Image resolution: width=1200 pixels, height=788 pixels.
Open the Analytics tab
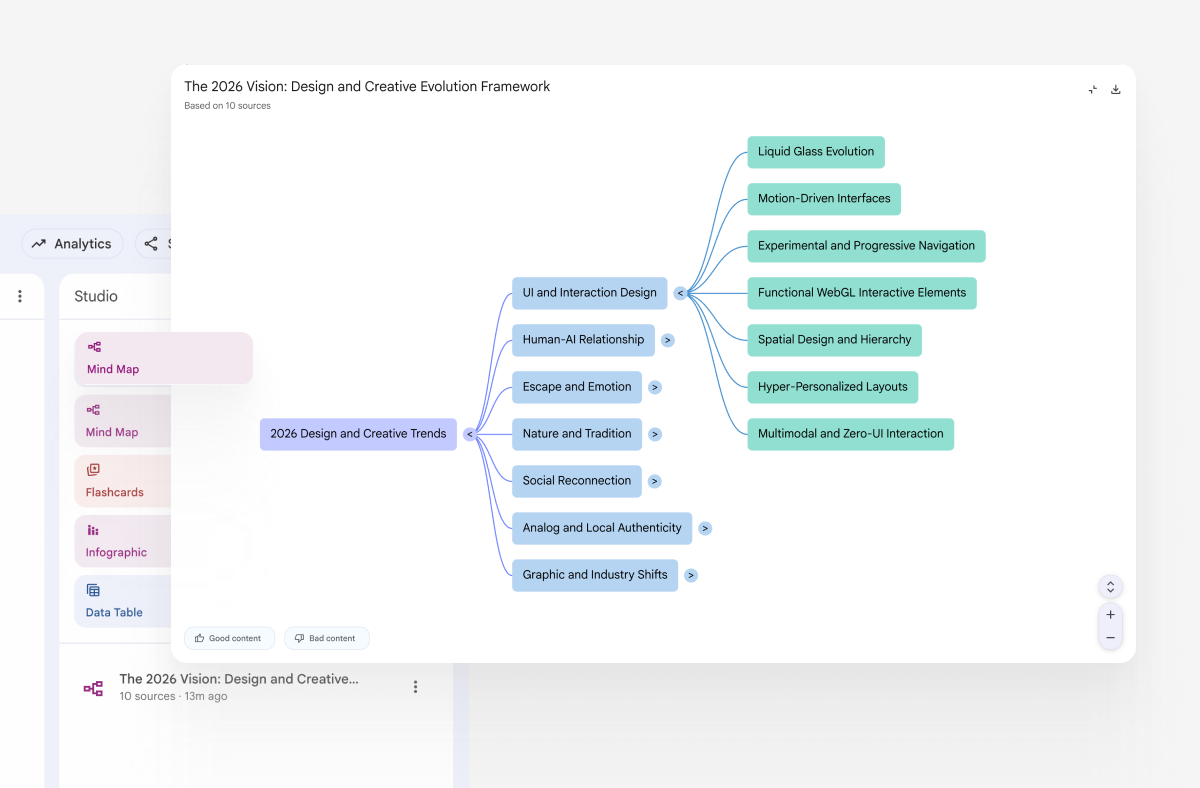coord(72,244)
